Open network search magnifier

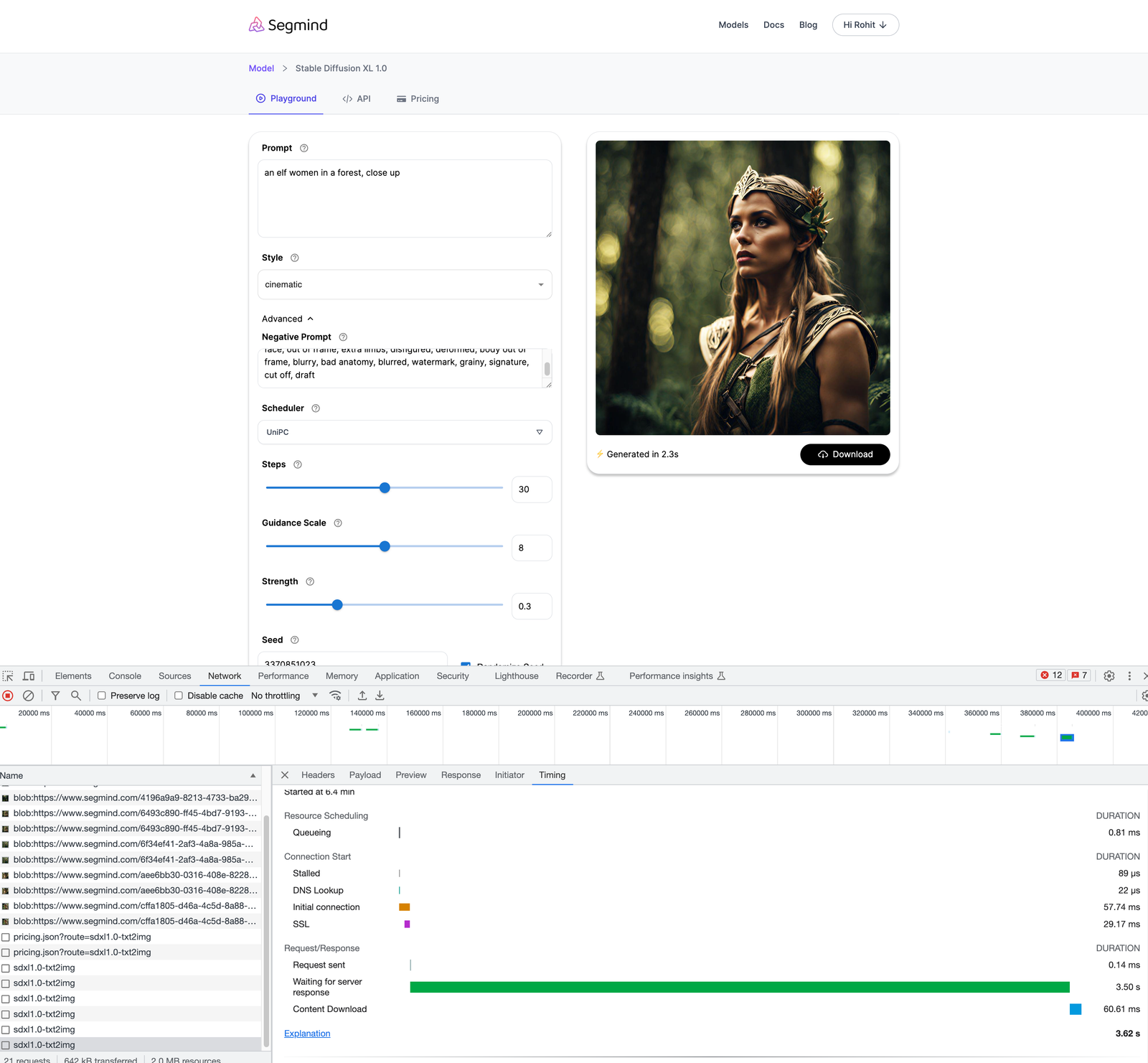point(75,696)
